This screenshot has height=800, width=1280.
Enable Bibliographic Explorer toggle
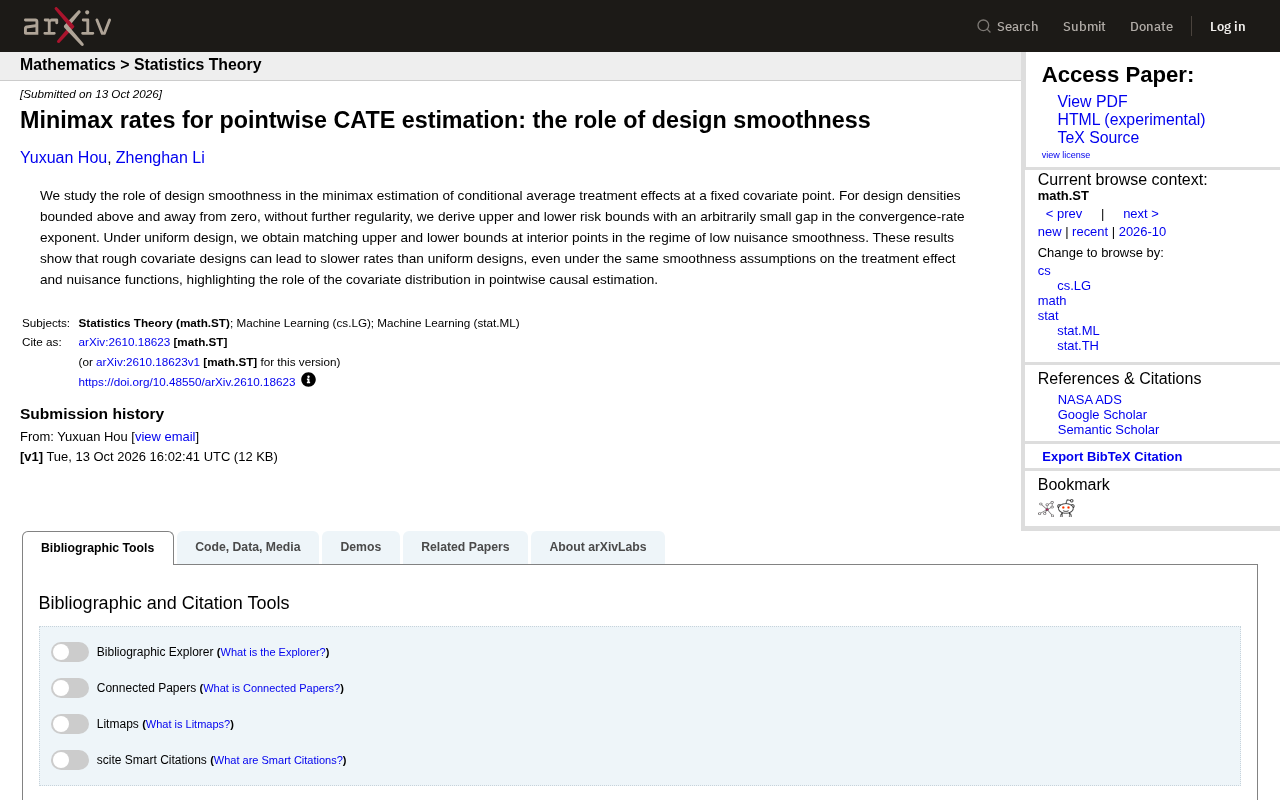tap(70, 652)
